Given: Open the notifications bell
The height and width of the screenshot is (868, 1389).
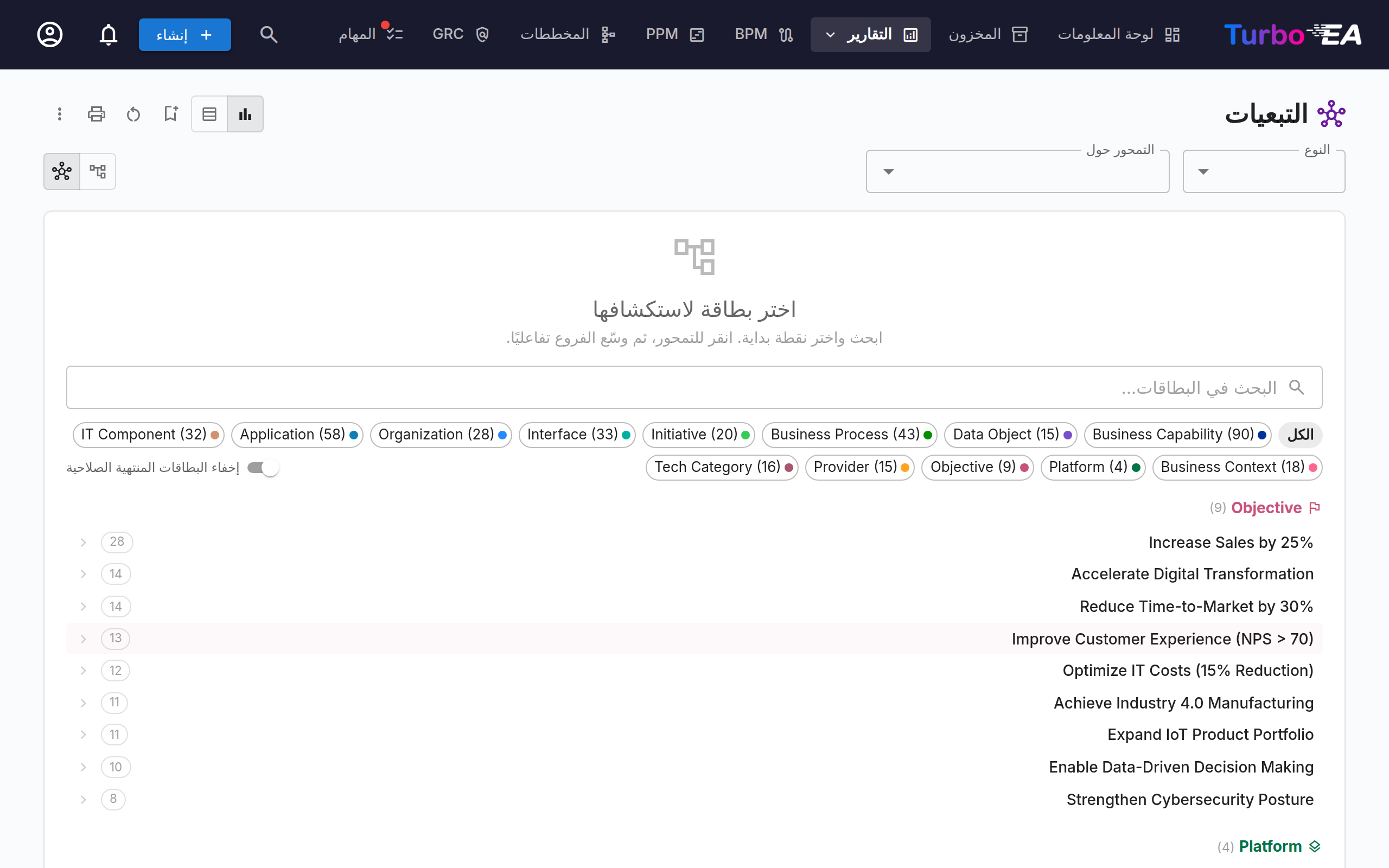Looking at the screenshot, I should tap(109, 34).
